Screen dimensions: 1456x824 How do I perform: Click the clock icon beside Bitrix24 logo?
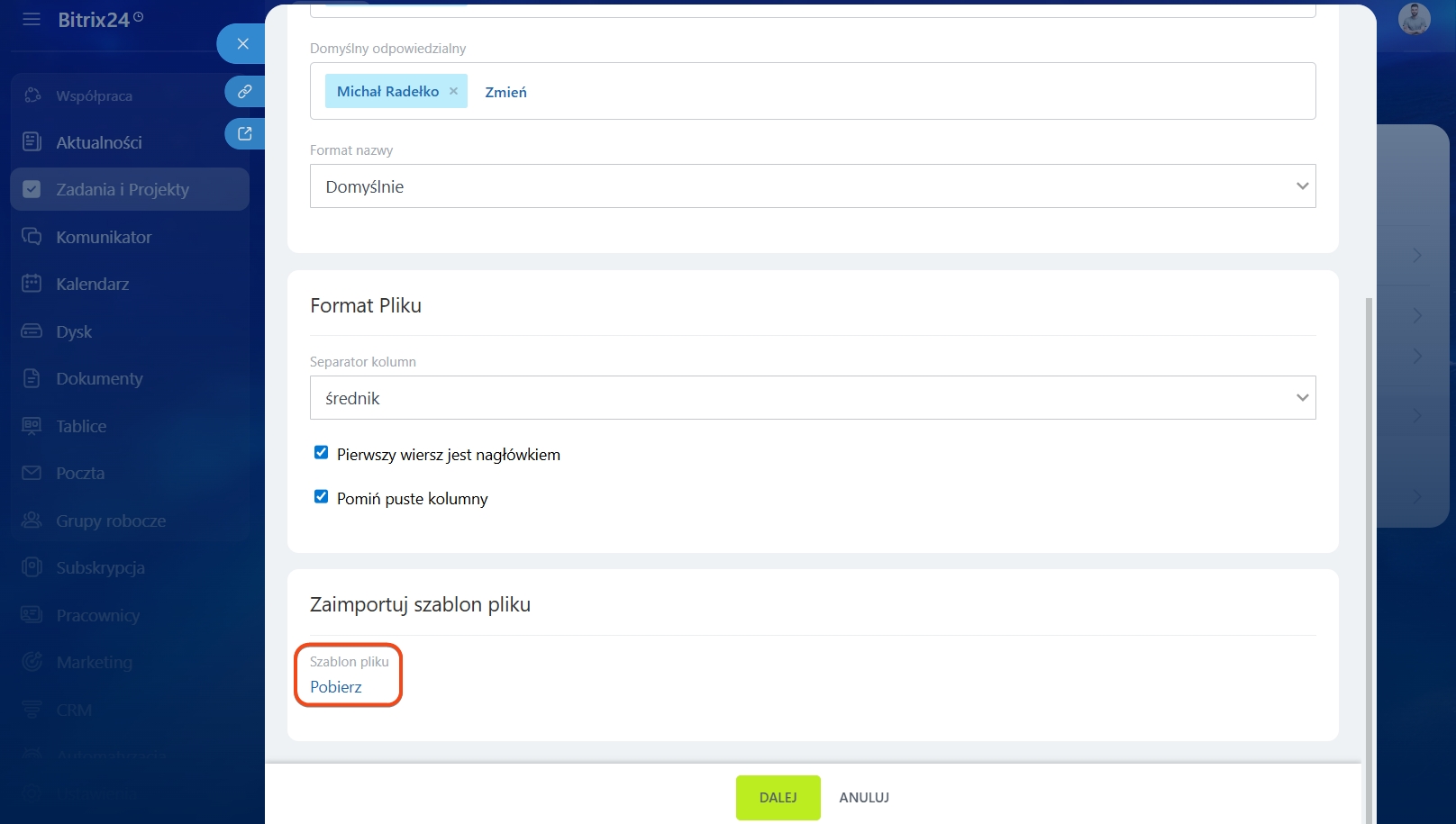click(x=139, y=16)
